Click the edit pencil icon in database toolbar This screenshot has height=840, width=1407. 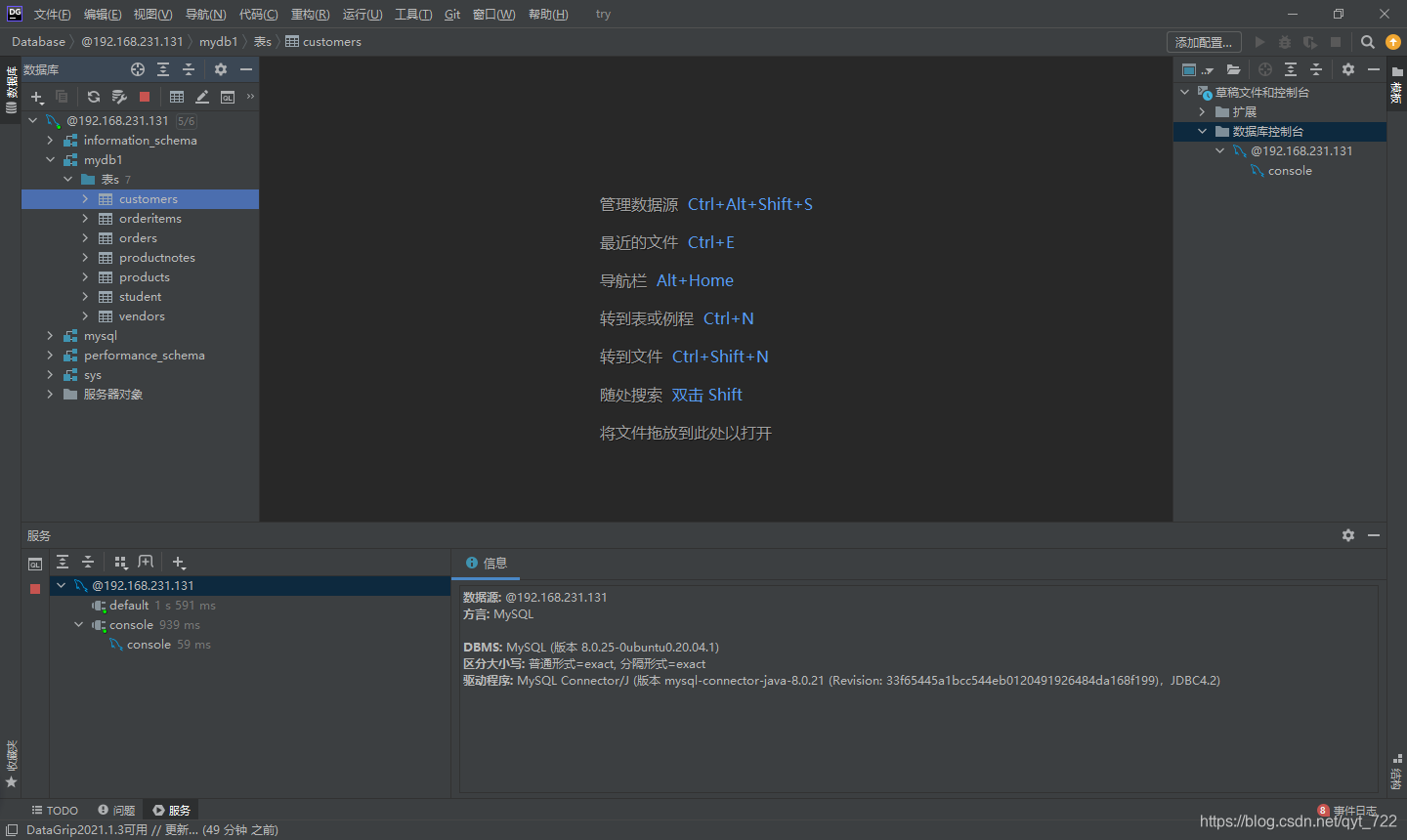(202, 97)
